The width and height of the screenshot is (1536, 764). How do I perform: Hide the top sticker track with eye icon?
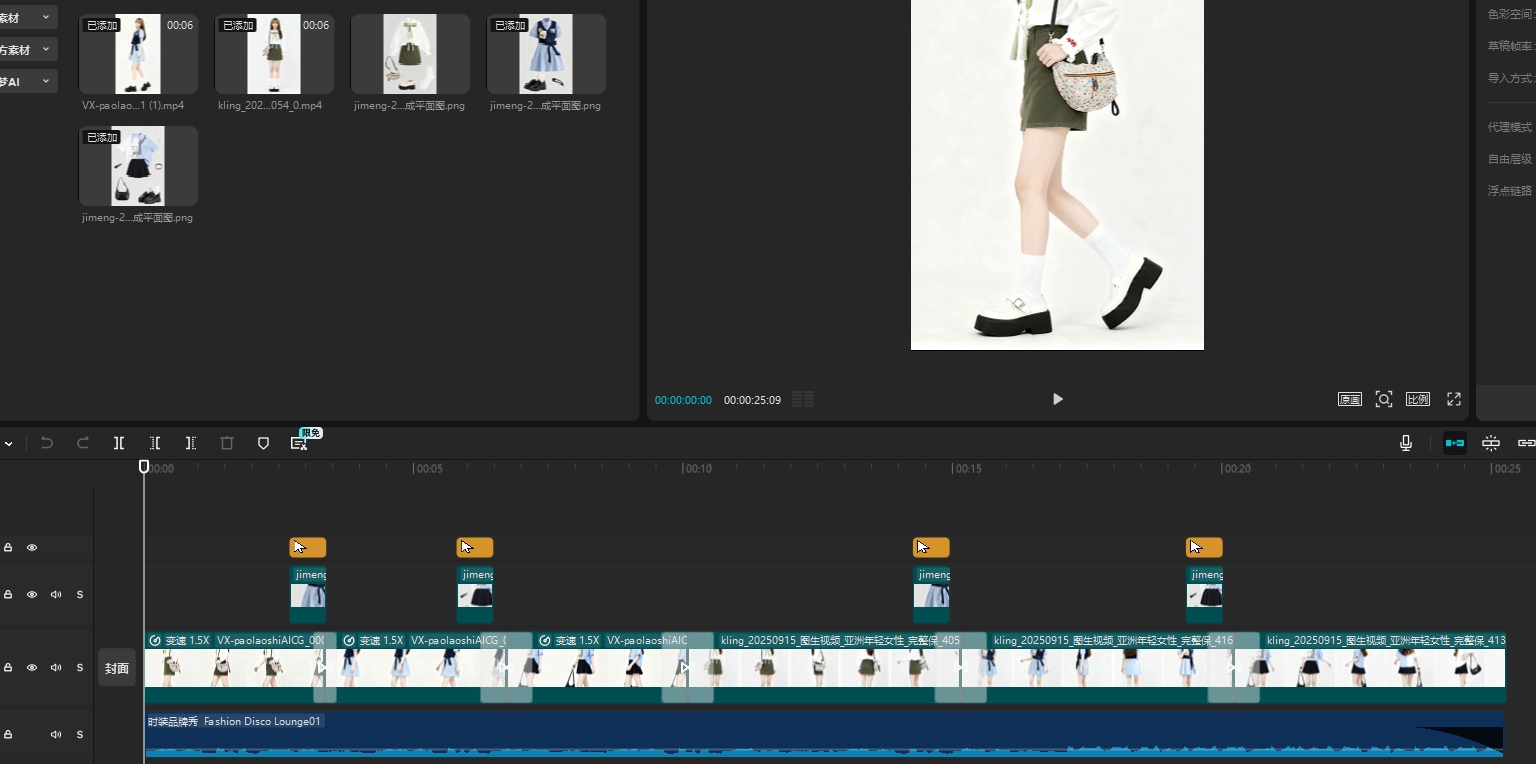click(x=32, y=548)
